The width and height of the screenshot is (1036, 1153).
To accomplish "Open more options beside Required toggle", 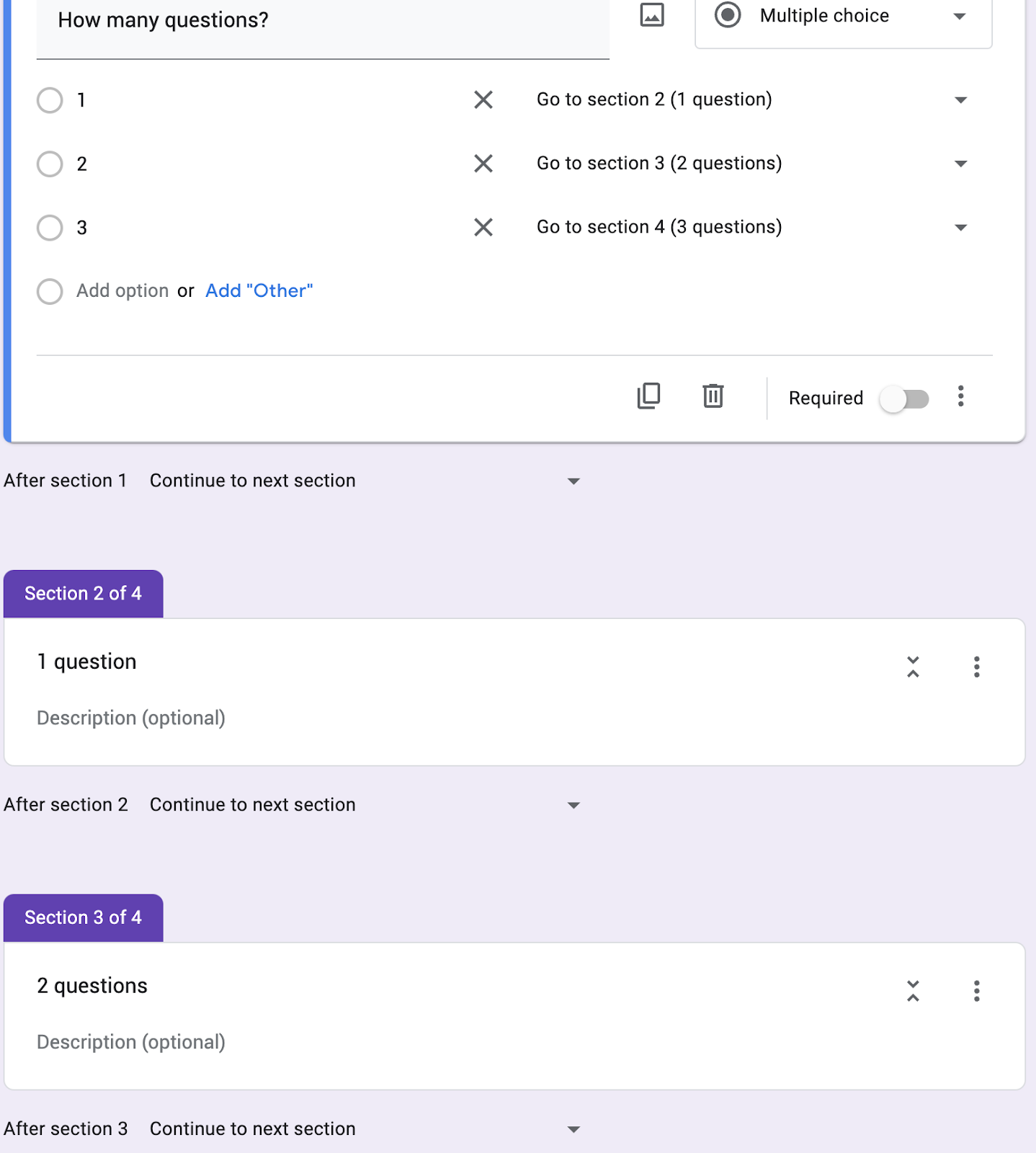I will click(960, 396).
